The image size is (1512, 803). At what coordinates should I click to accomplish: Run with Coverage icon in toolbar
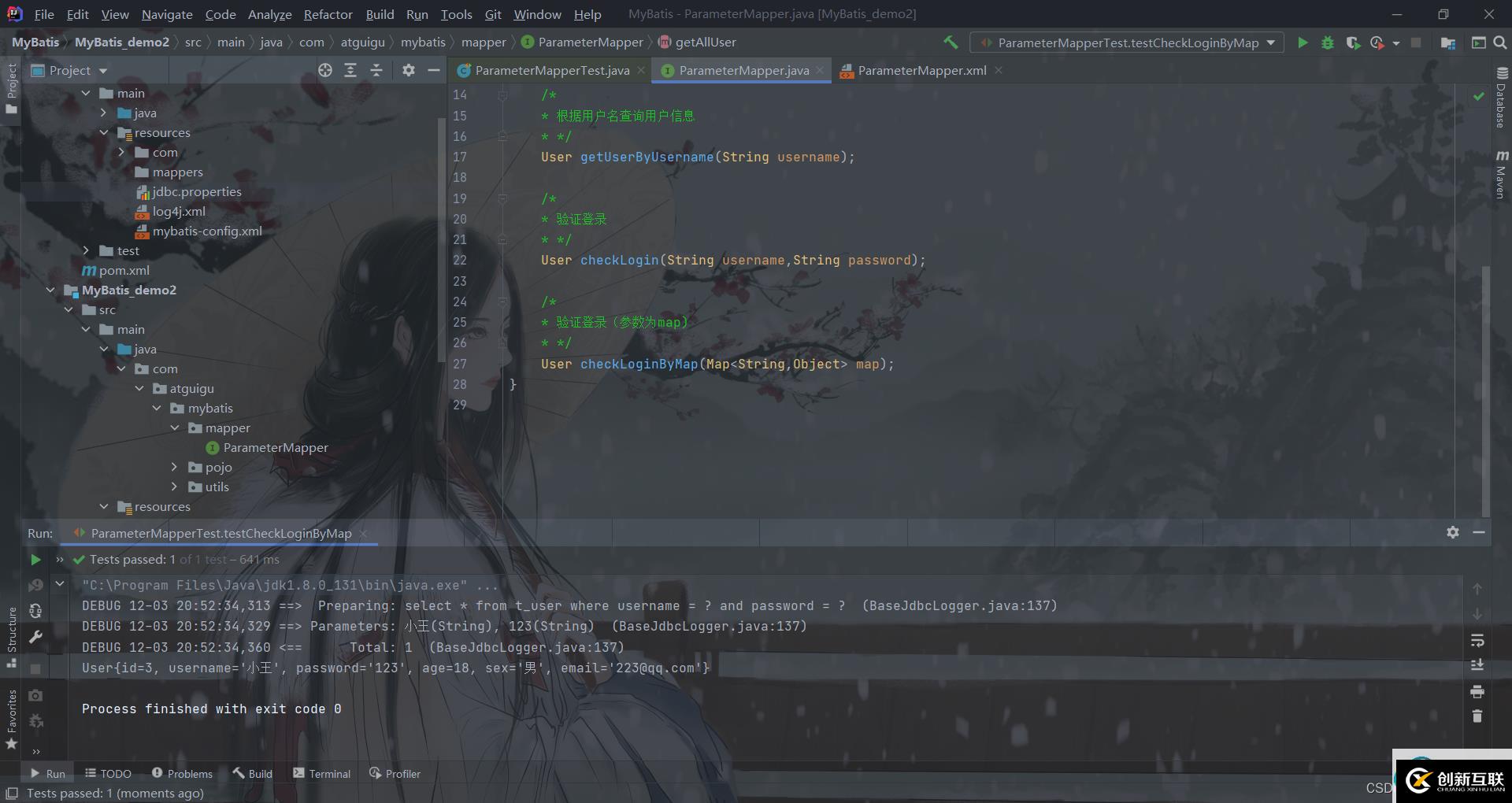[x=1353, y=43]
